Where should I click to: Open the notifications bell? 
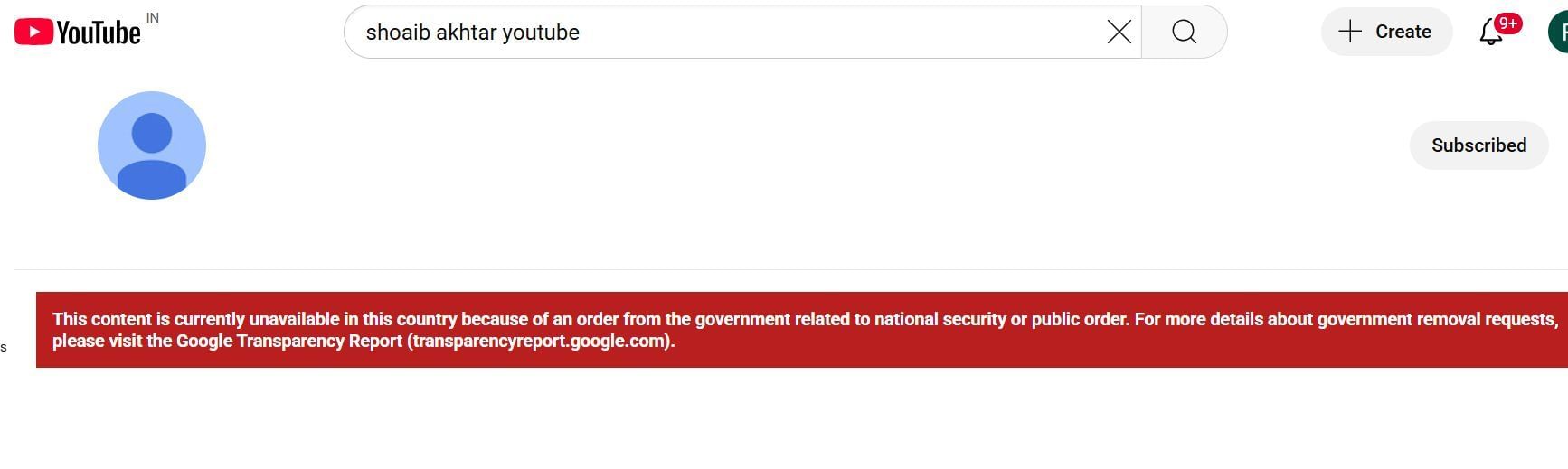[1490, 33]
